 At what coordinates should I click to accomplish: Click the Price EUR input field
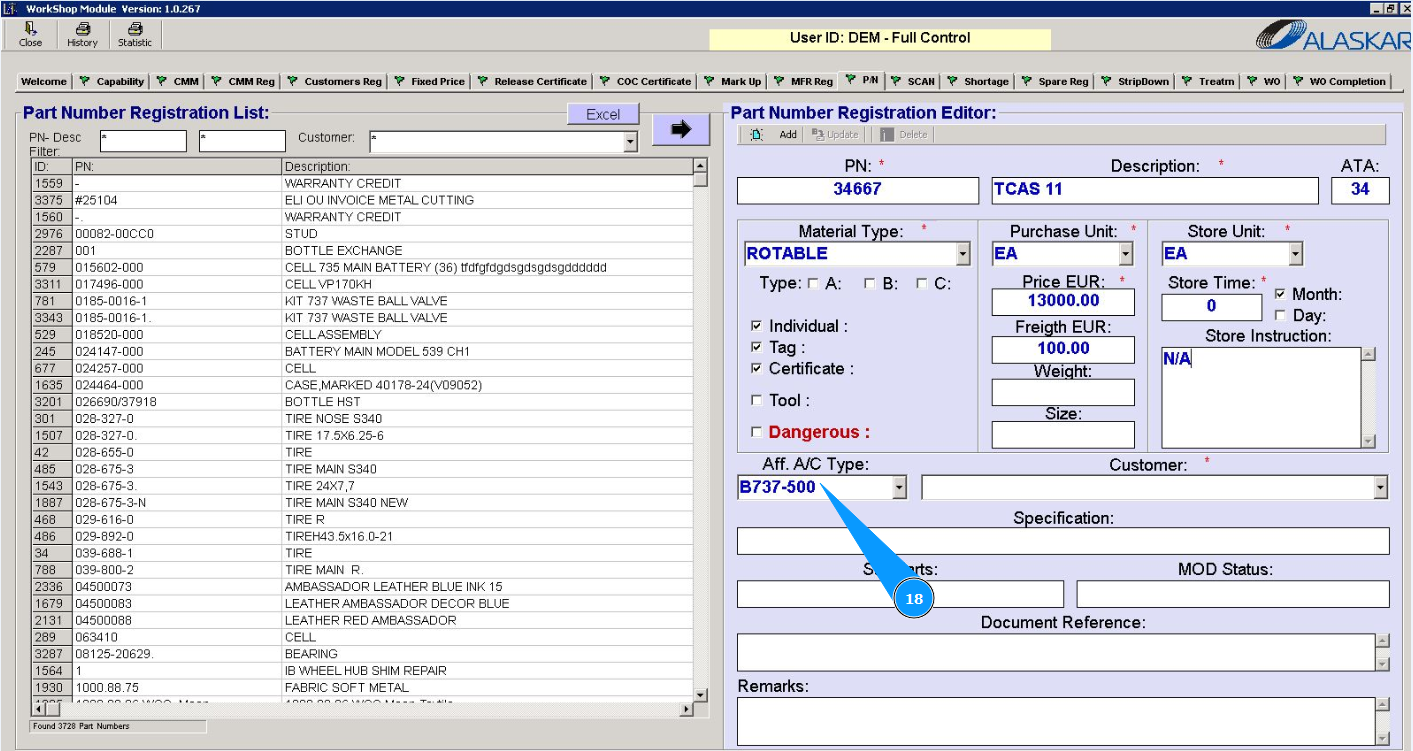pyautogui.click(x=1063, y=301)
